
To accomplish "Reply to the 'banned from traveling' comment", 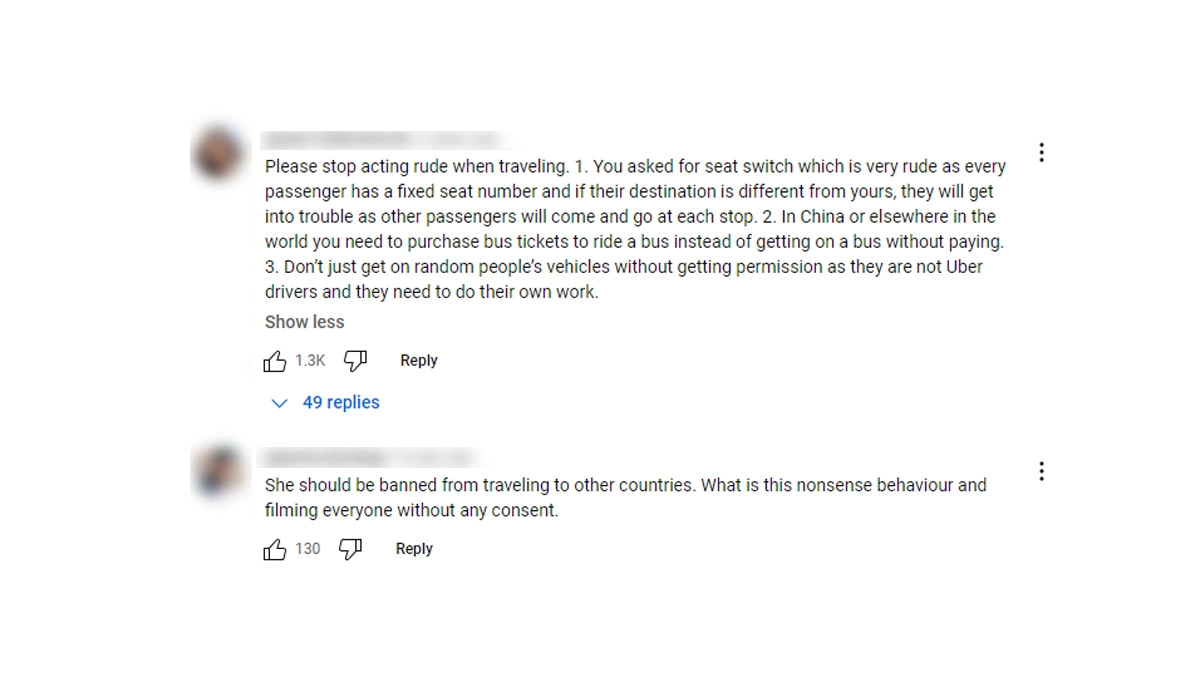I will tap(414, 549).
